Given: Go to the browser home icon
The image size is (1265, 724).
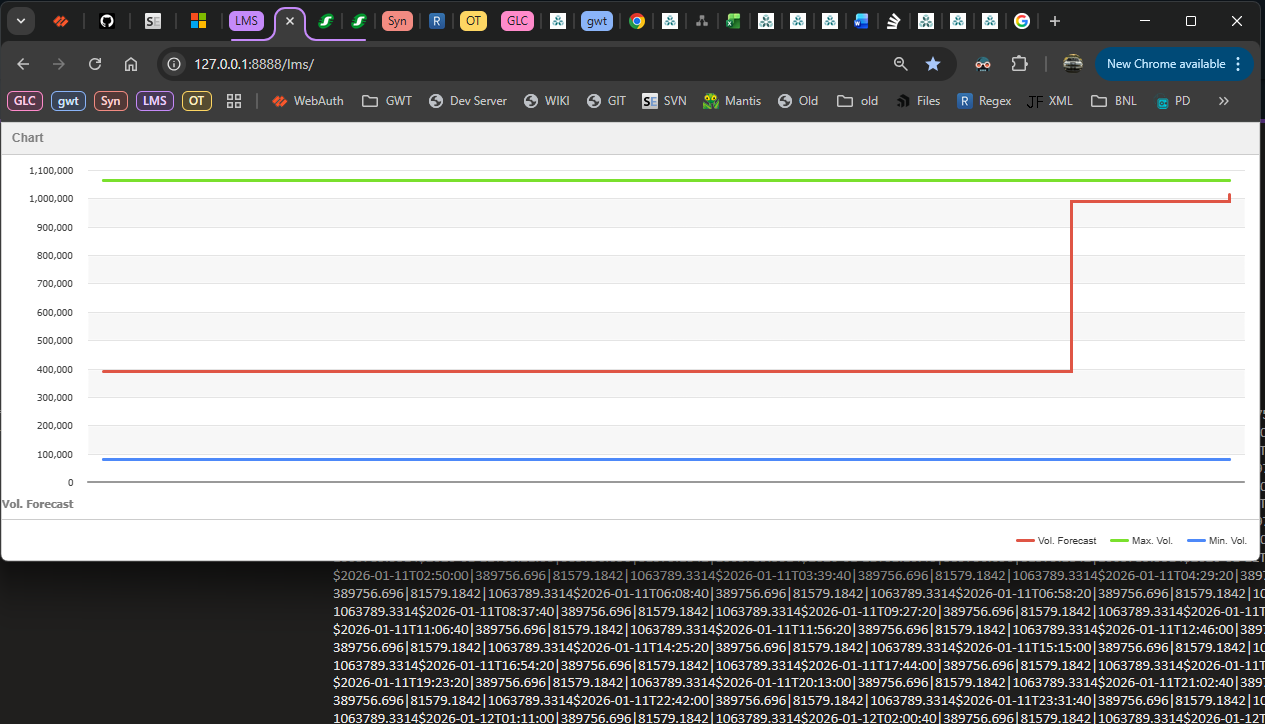Looking at the screenshot, I should pos(131,64).
